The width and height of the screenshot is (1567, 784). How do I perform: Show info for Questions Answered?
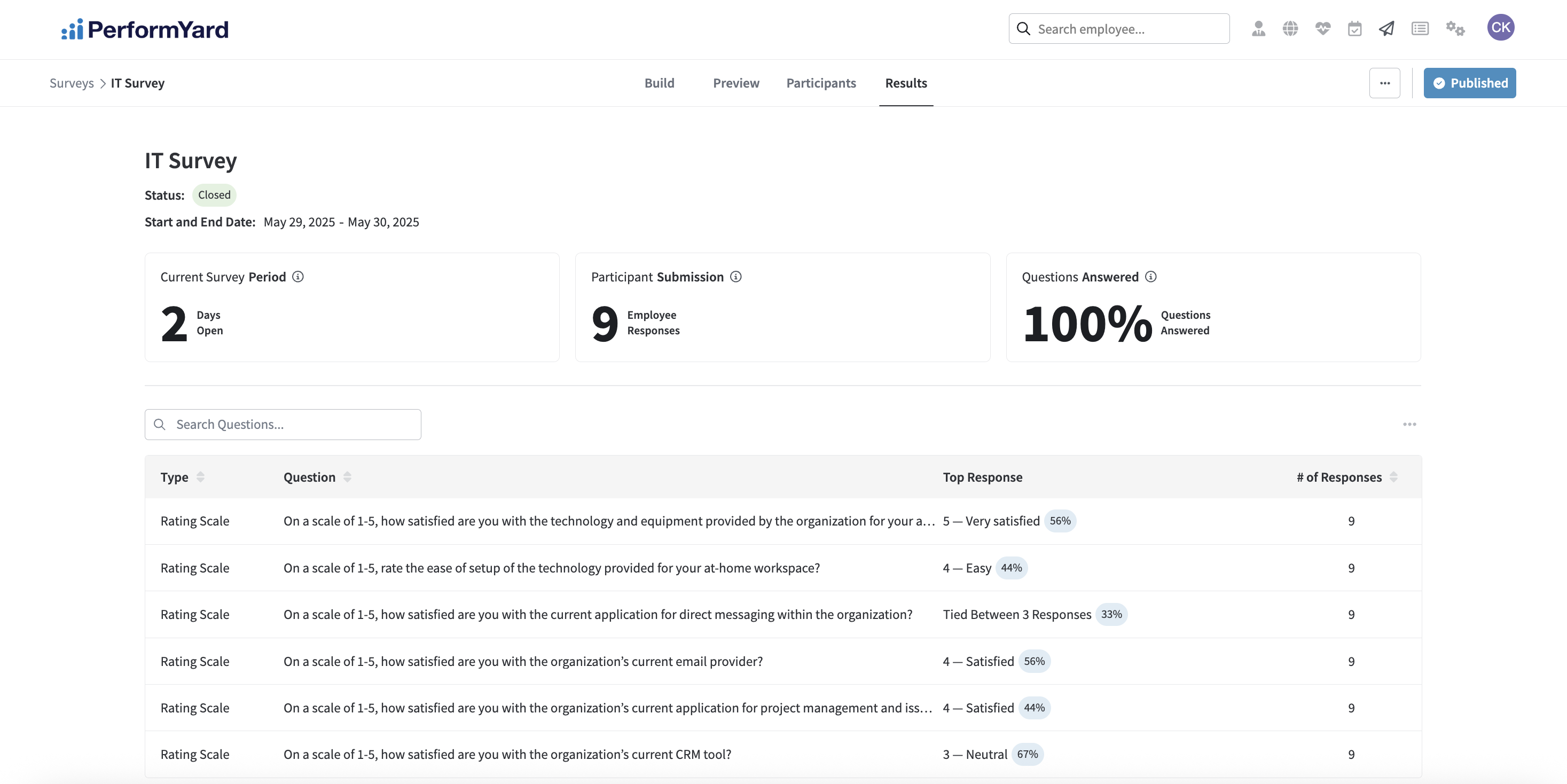click(1151, 277)
